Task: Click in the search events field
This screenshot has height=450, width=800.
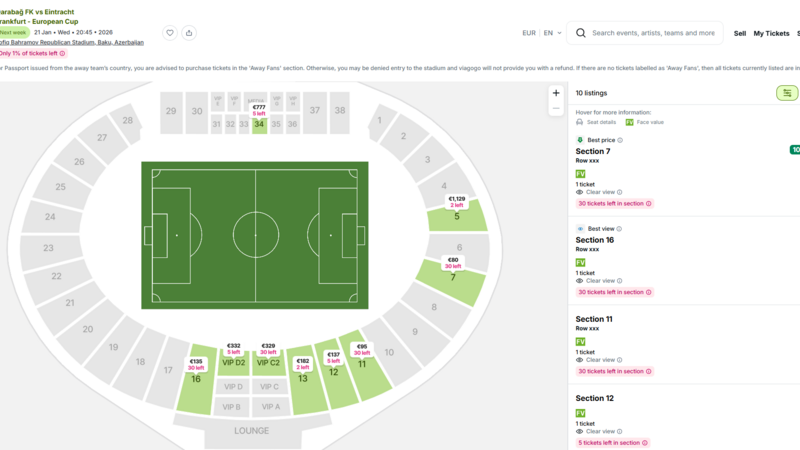Action: [x=653, y=33]
